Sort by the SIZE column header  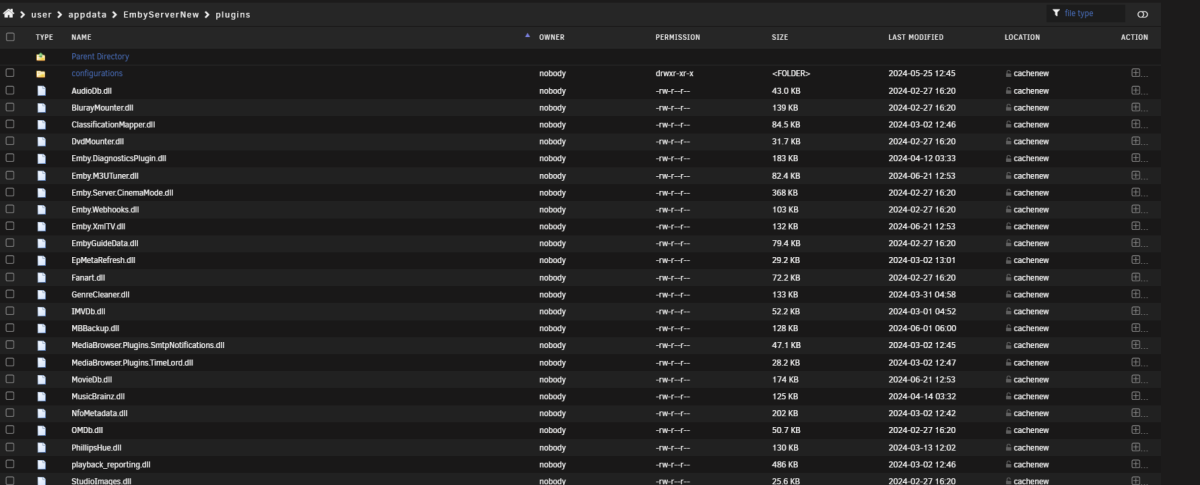click(780, 37)
